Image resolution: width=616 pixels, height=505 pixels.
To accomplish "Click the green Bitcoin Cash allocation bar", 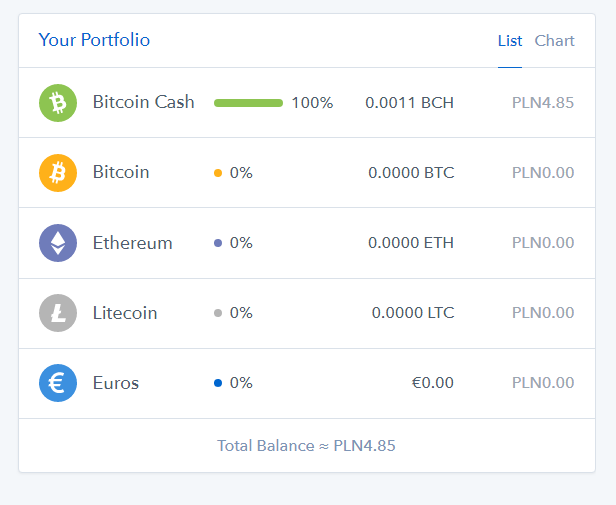I will click(x=248, y=103).
